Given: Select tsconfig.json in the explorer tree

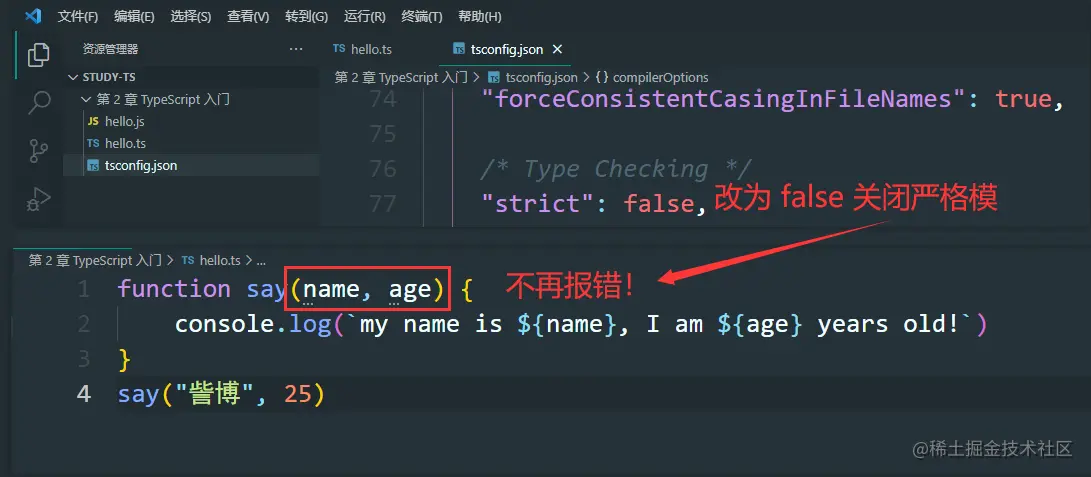Looking at the screenshot, I should pyautogui.click(x=141, y=165).
